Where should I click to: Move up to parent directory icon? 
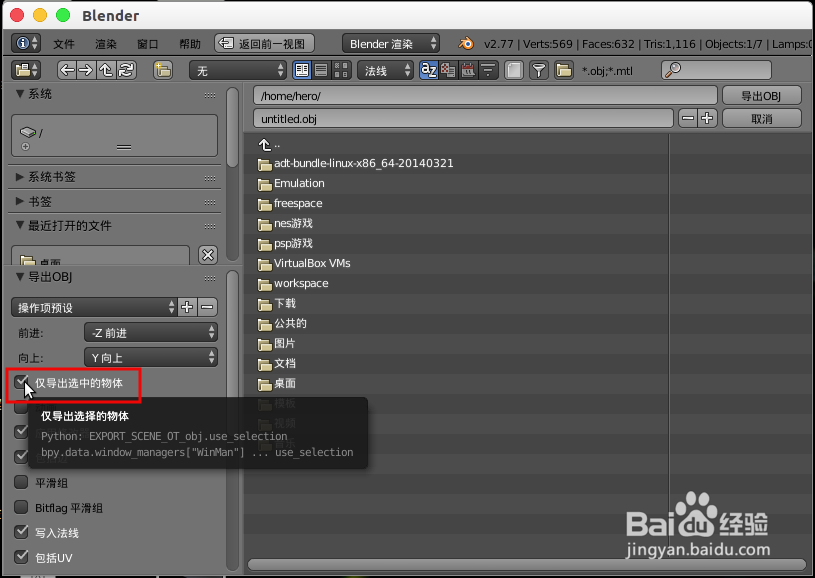pos(106,70)
